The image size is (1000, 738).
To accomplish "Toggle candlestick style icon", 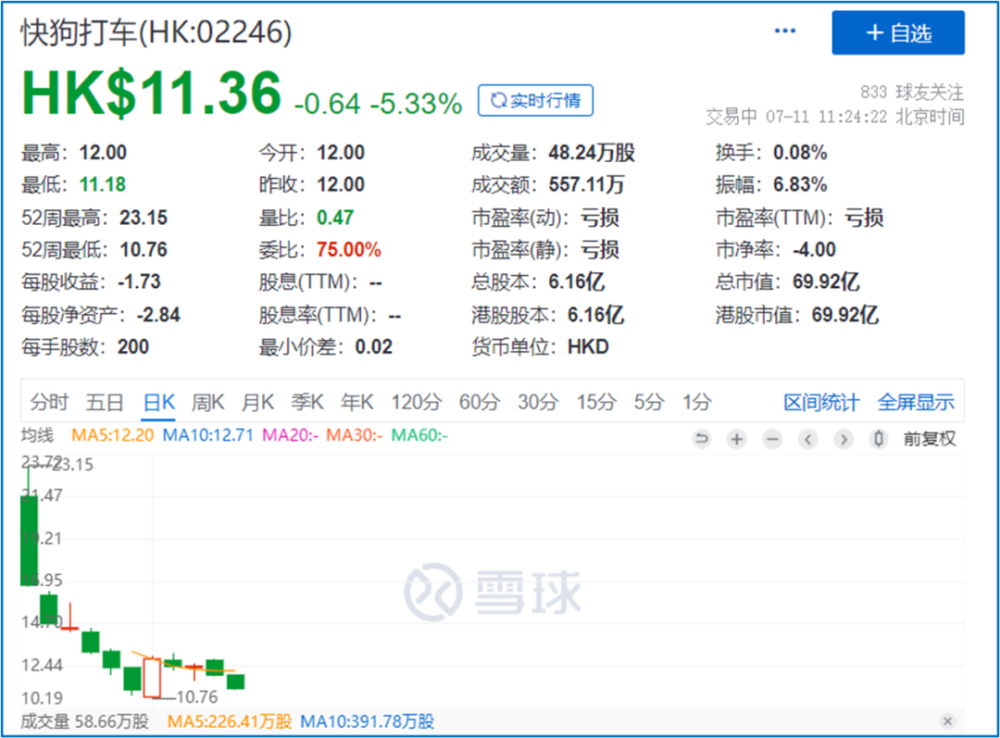I will pos(878,439).
